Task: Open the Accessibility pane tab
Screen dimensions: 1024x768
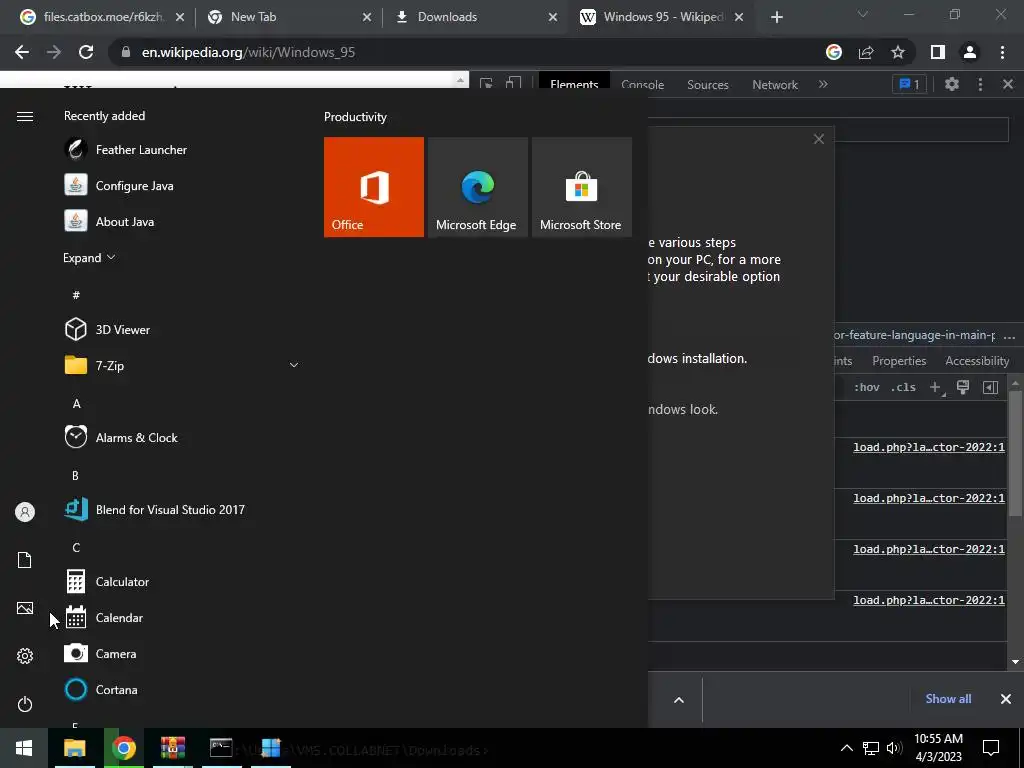Action: [977, 360]
